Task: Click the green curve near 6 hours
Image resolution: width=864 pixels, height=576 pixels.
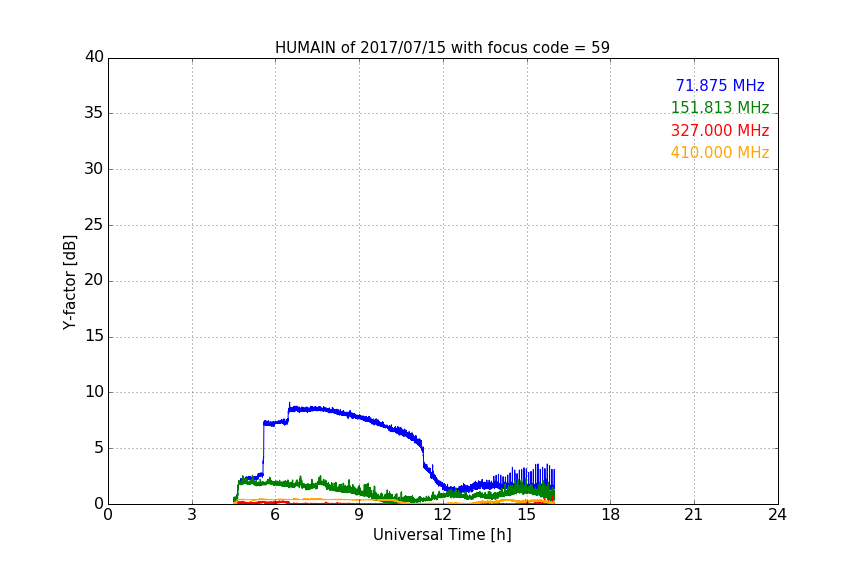Action: click(275, 483)
